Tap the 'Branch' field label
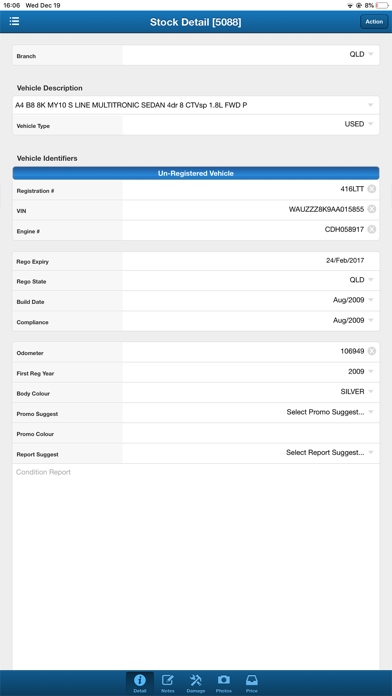The width and height of the screenshot is (392, 696). [x=26, y=56]
